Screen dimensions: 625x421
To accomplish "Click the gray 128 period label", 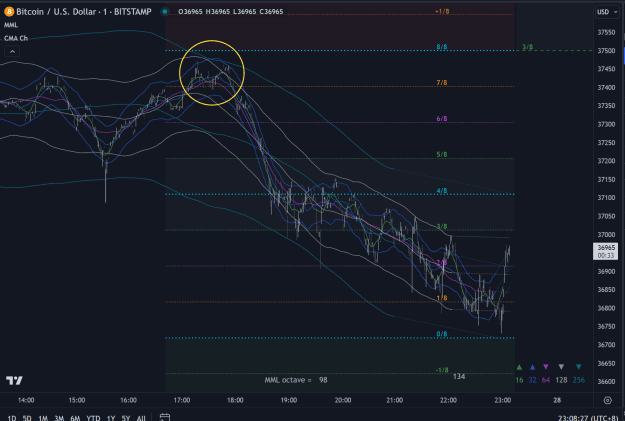I will [561, 380].
